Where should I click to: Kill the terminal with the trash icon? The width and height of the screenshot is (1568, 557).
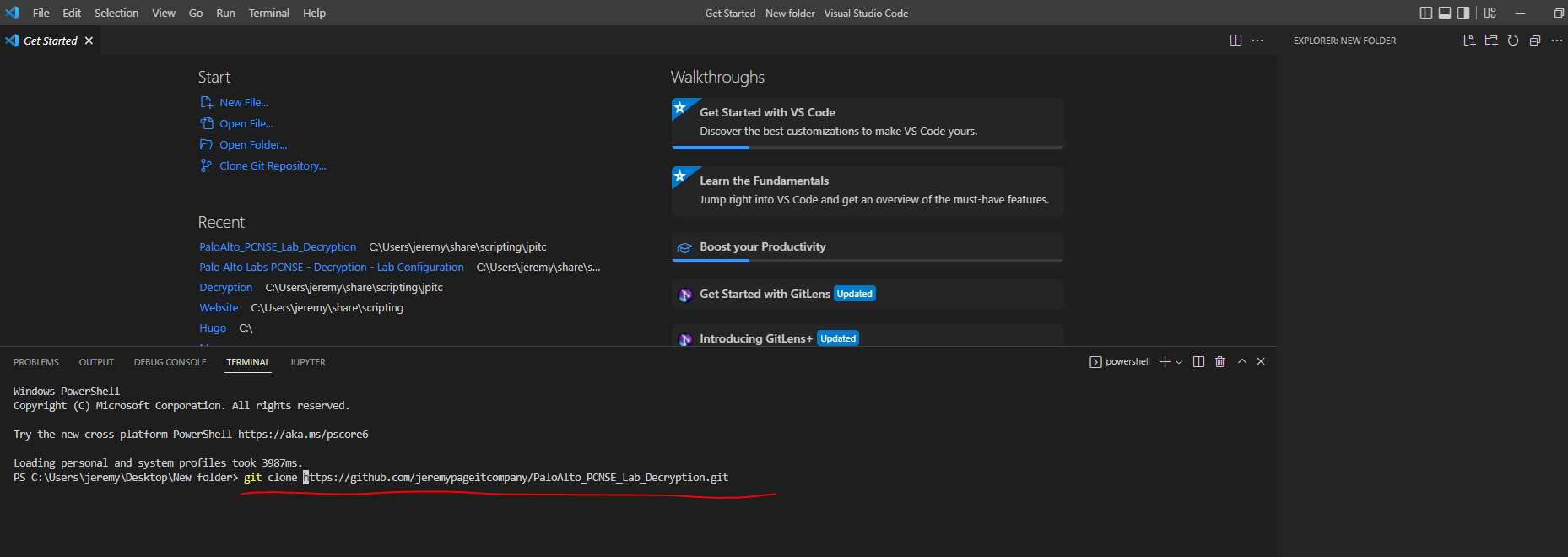point(1219,361)
